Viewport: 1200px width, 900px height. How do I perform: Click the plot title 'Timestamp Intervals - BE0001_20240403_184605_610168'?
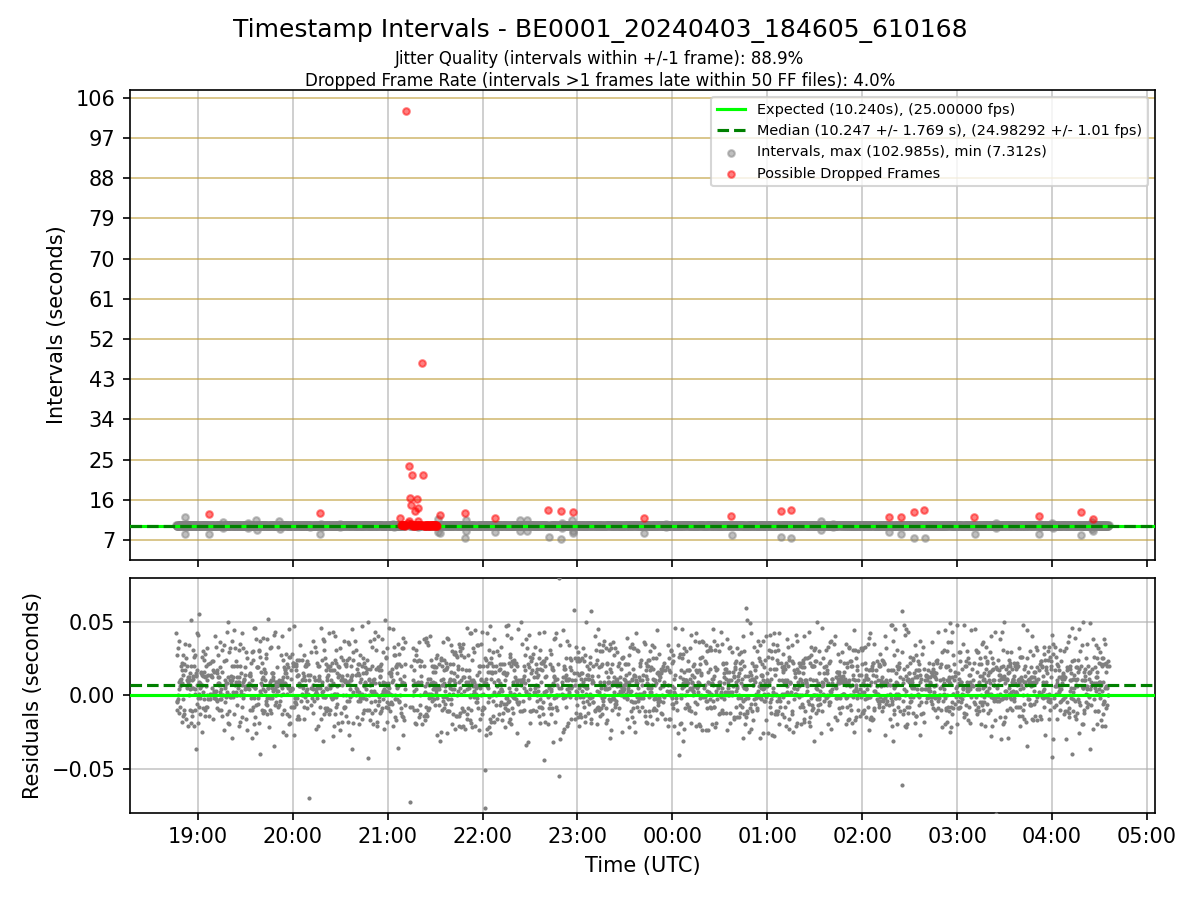click(x=600, y=29)
